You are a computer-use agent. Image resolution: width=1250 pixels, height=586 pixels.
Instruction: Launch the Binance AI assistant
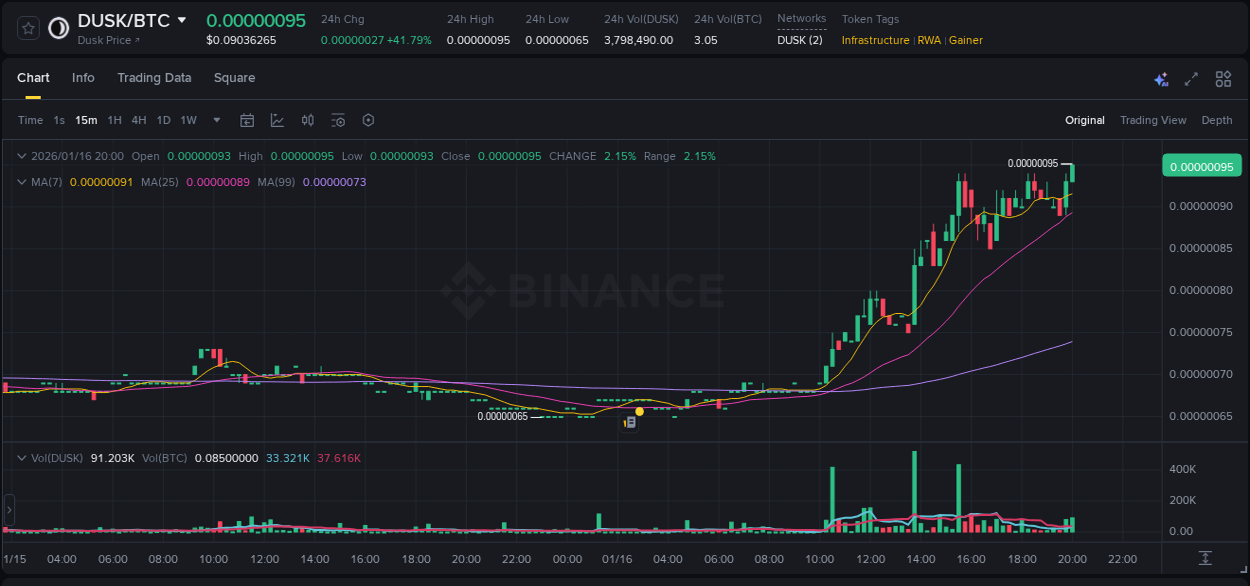(x=1161, y=78)
